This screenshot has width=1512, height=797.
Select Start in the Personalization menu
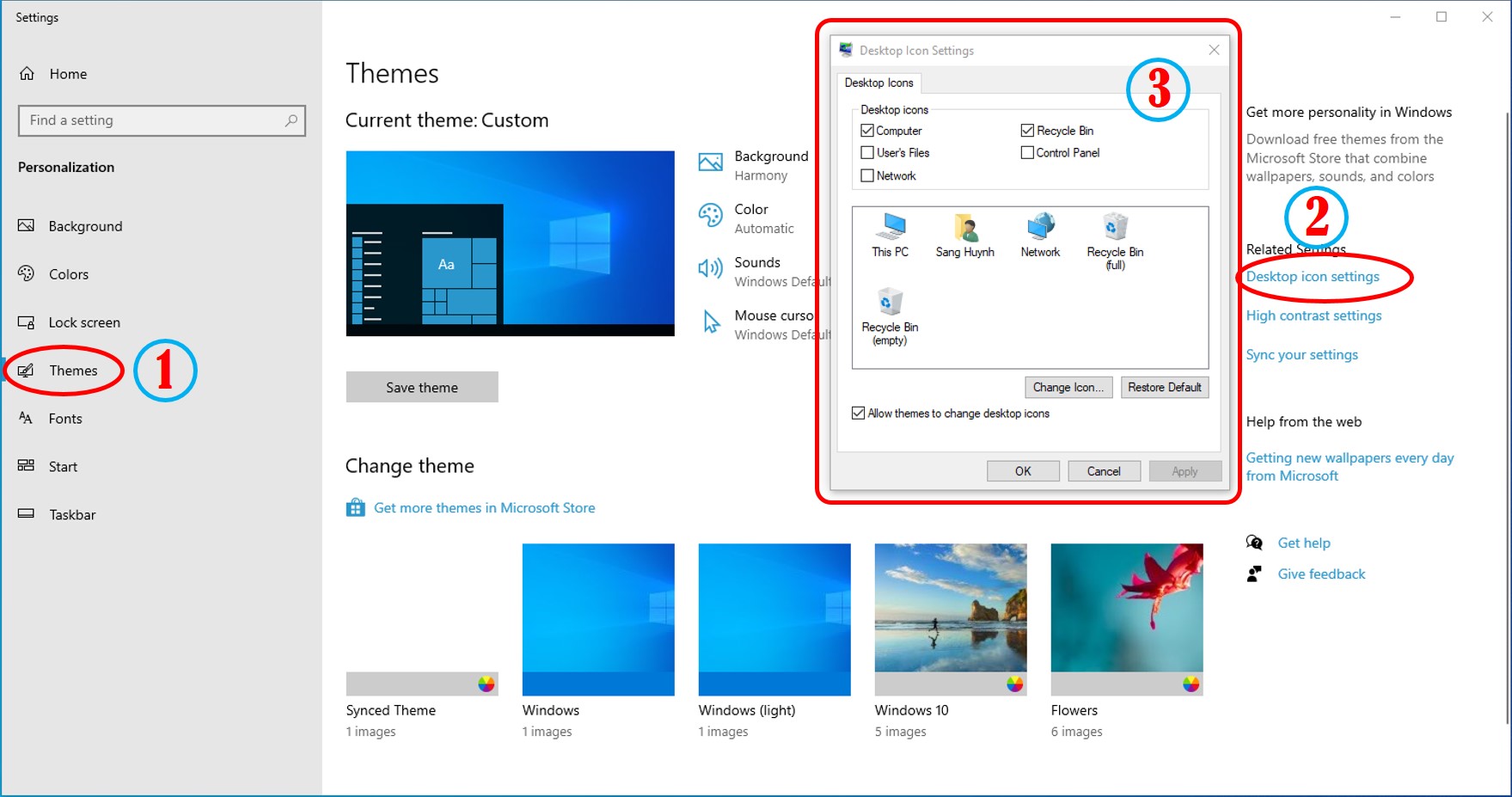[26, 465]
